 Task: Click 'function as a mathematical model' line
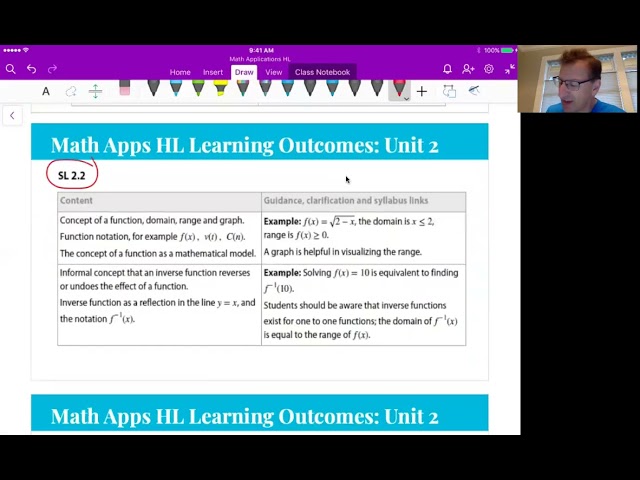pyautogui.click(x=158, y=253)
